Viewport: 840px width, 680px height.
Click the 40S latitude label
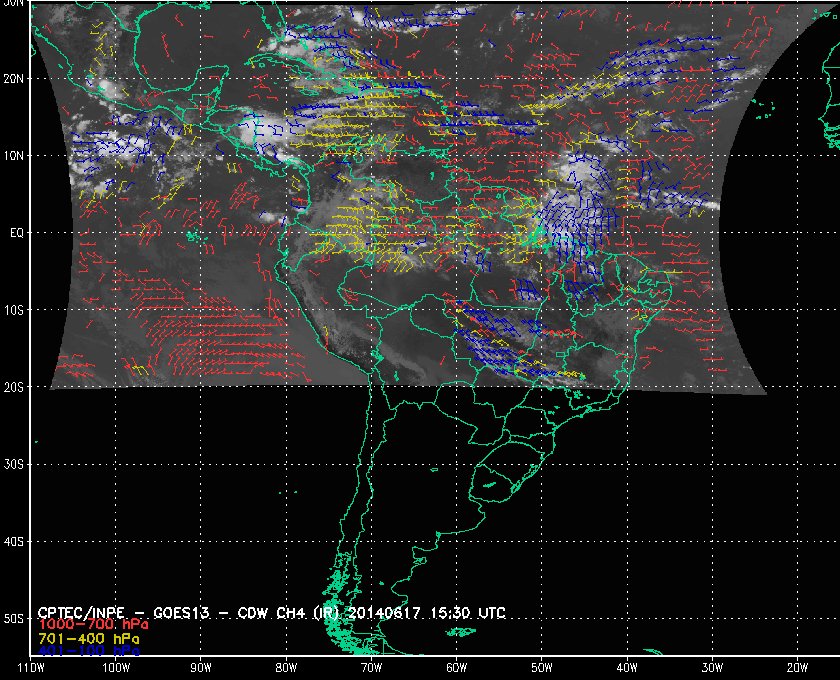coord(14,542)
